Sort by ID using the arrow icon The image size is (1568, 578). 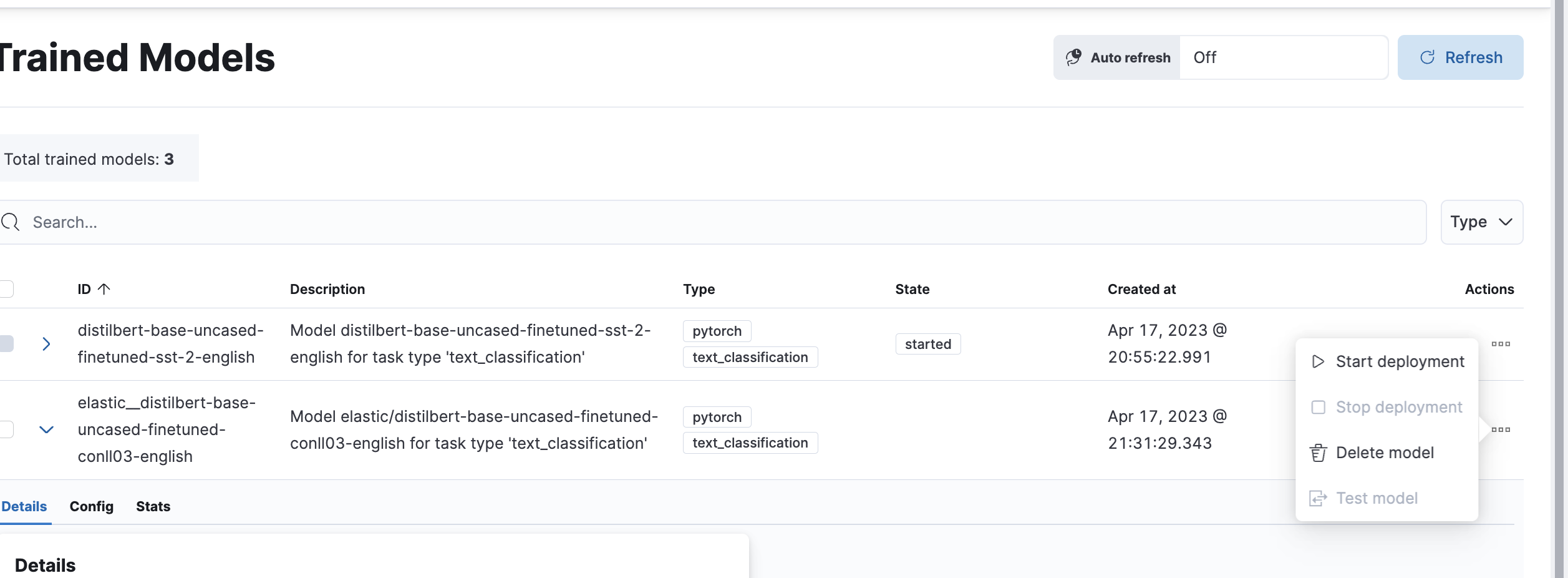104,289
